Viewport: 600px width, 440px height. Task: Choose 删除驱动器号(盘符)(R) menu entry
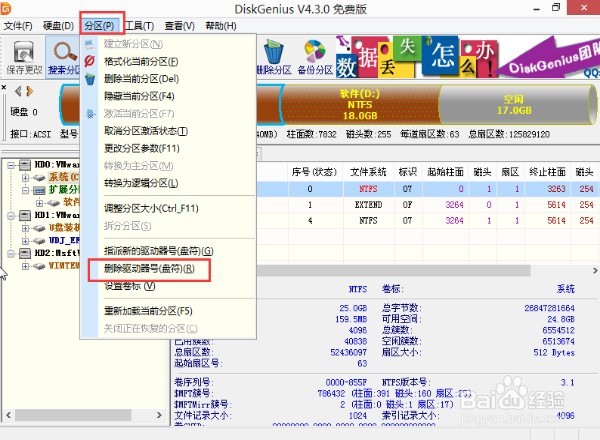(x=149, y=269)
